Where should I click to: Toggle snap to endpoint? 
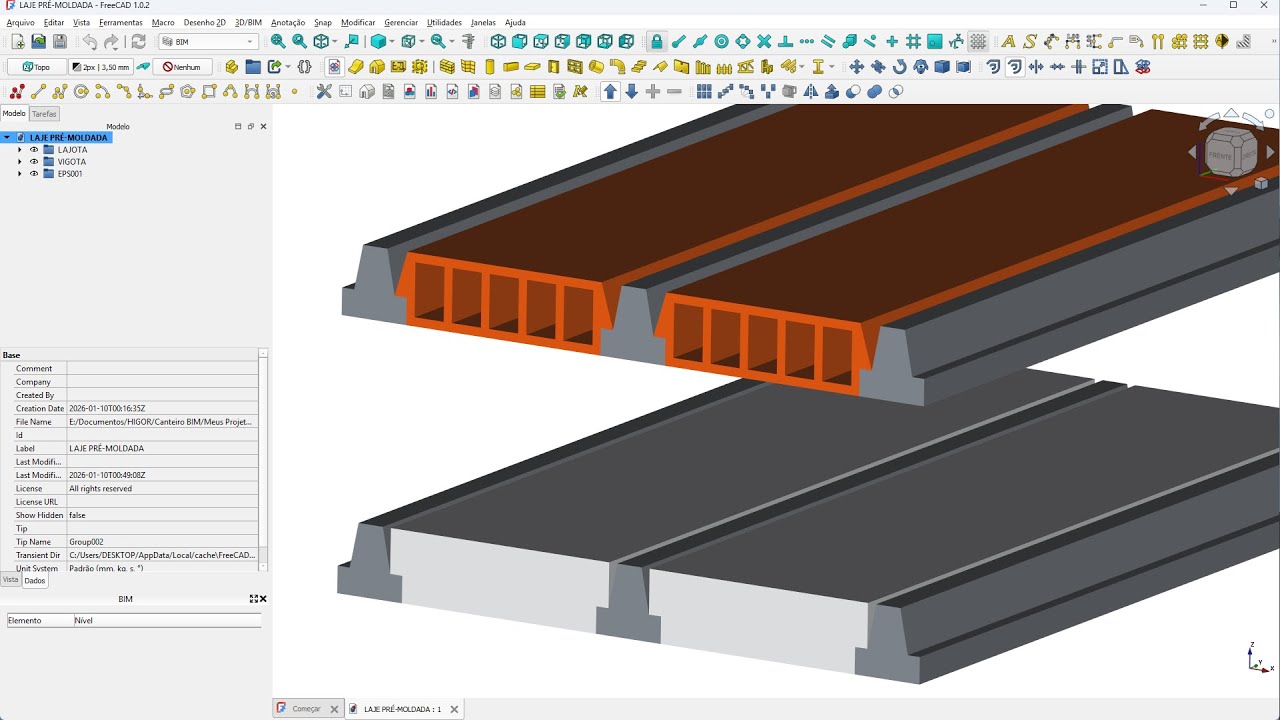(679, 42)
